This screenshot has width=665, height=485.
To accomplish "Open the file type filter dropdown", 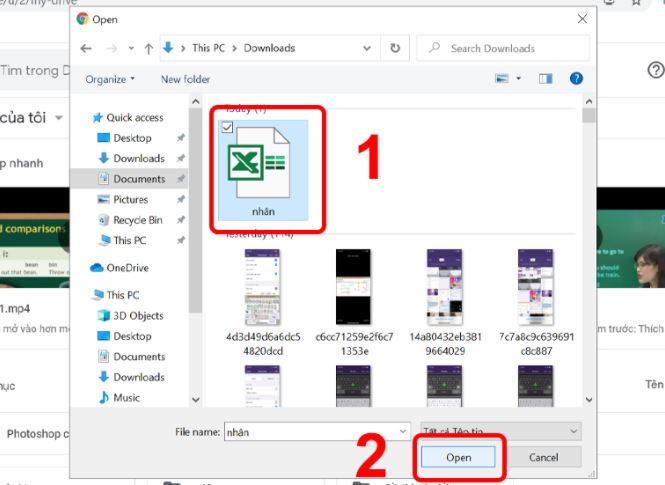I will click(500, 432).
